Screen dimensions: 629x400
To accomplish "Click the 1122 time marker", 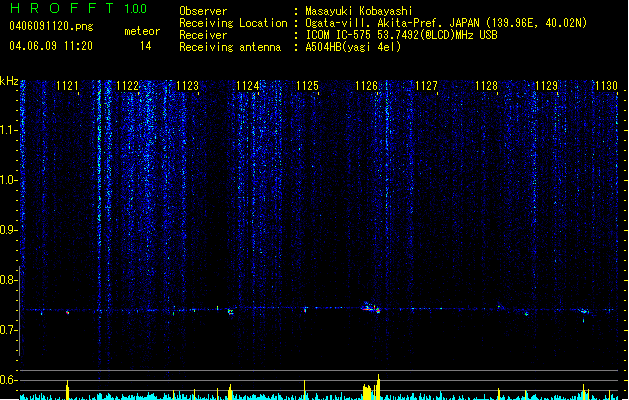I will [127, 86].
